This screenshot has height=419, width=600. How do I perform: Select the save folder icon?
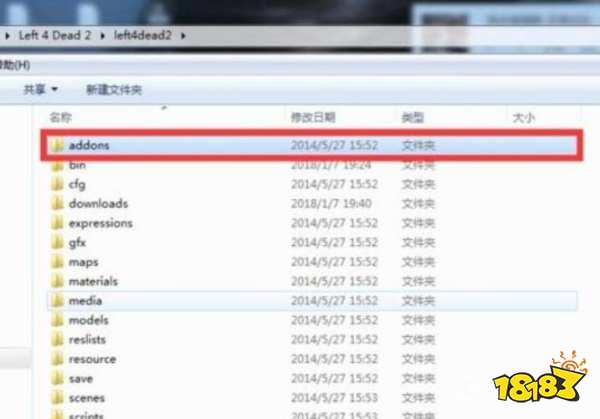(57, 379)
